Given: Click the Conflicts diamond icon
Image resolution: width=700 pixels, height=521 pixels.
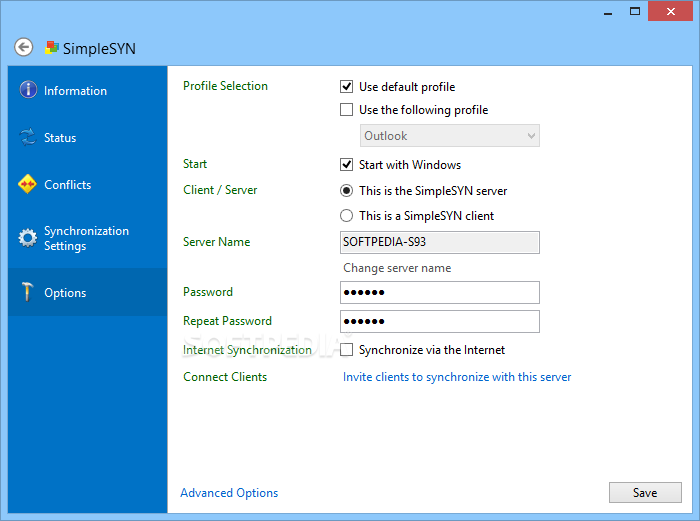Looking at the screenshot, I should point(28,184).
